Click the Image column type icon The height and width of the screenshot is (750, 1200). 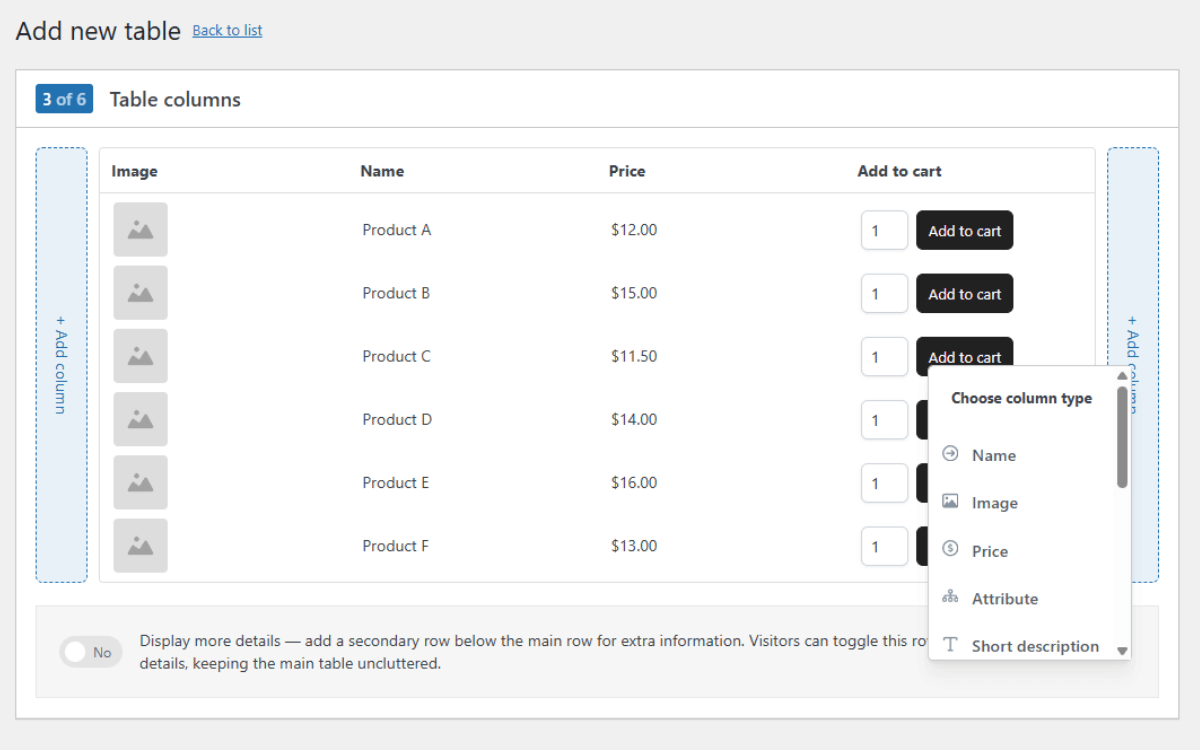click(950, 502)
